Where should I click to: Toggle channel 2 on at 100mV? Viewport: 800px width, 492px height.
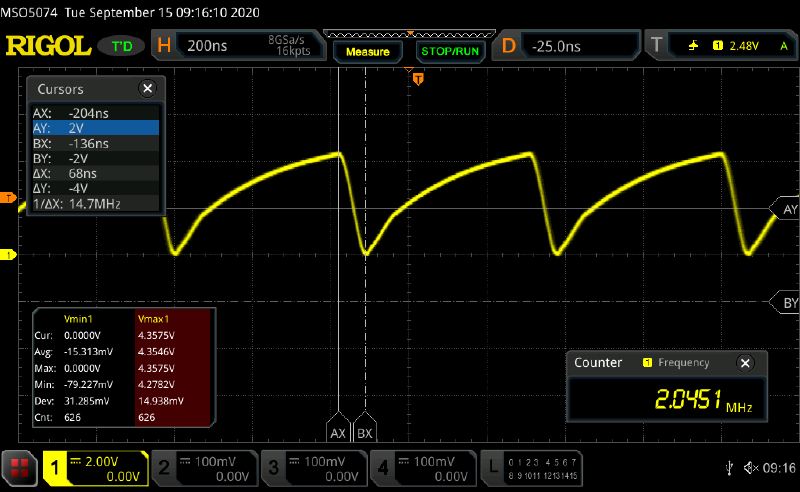204,467
